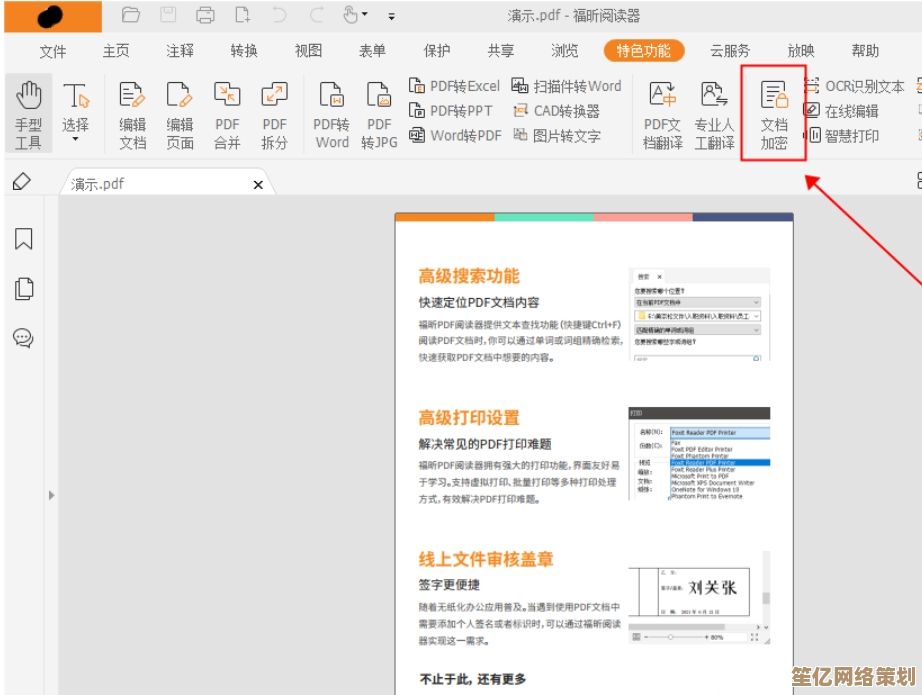This screenshot has width=922, height=695.
Task: Open the Bookmarks panel in sidebar
Action: (24, 239)
